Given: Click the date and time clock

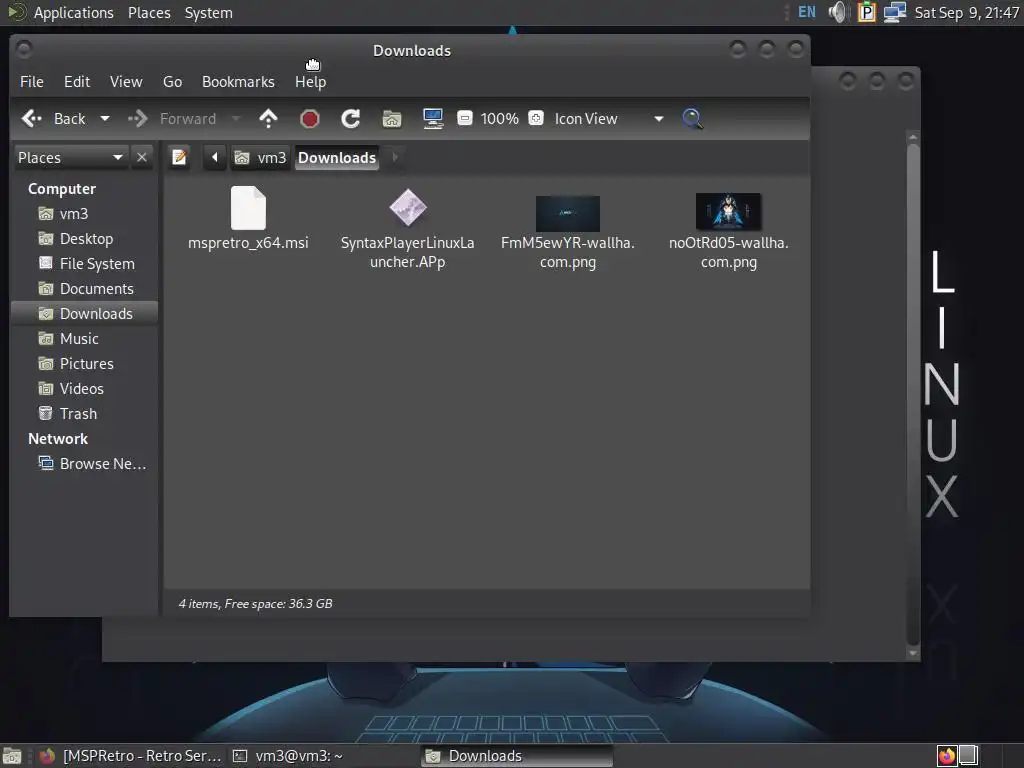Looking at the screenshot, I should point(967,12).
